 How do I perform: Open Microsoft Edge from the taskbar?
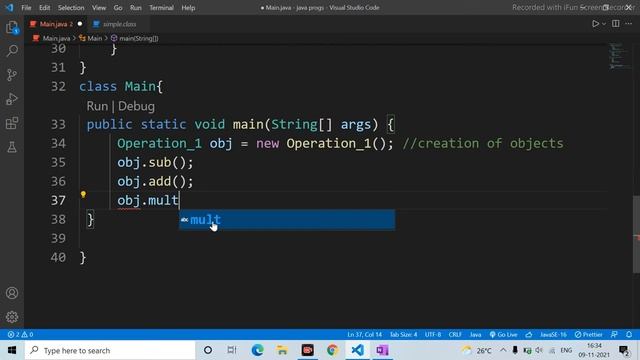coord(258,350)
